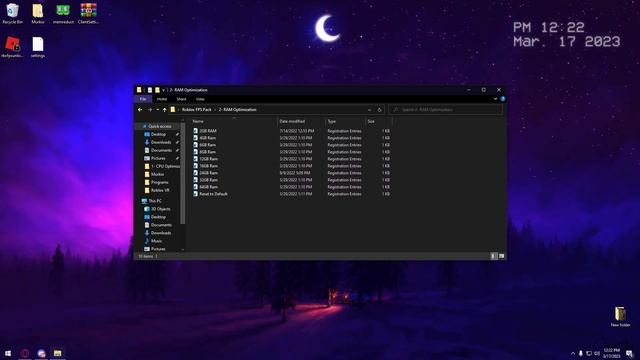
Task: Open the View ribbon tab
Action: pyautogui.click(x=200, y=99)
